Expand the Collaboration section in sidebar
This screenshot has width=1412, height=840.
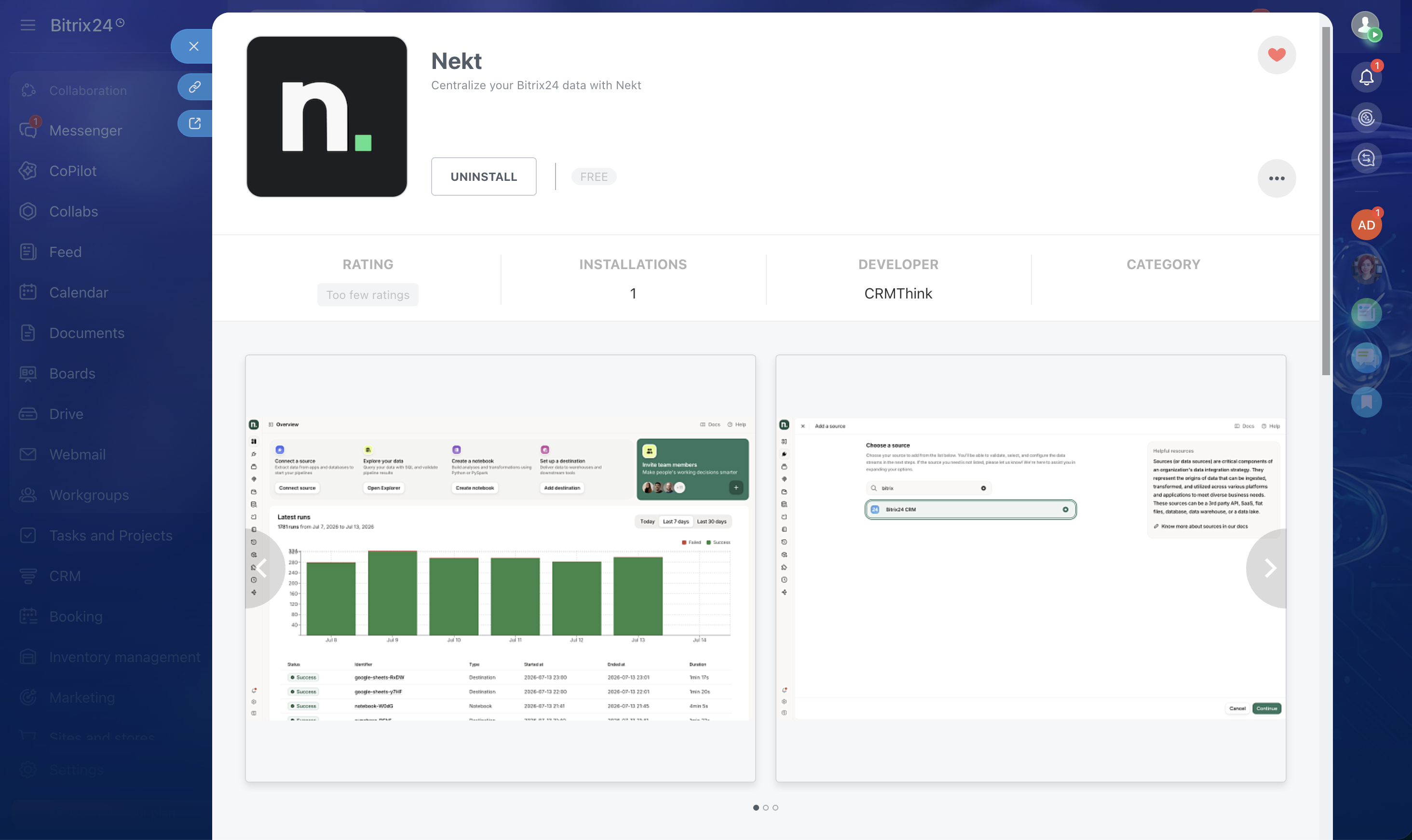click(88, 91)
